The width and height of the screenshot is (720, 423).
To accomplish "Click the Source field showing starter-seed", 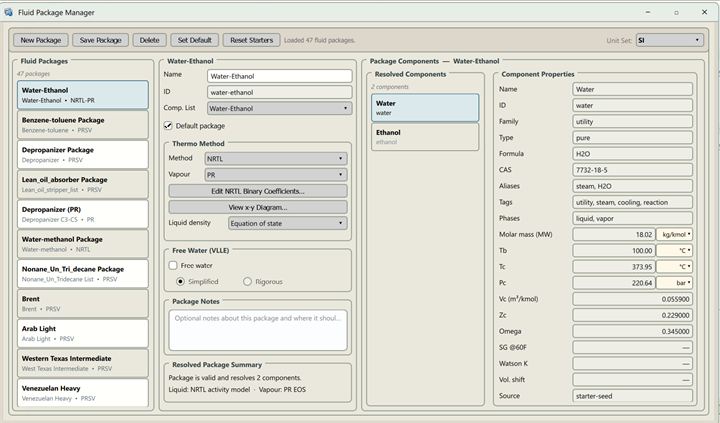I will pos(632,396).
